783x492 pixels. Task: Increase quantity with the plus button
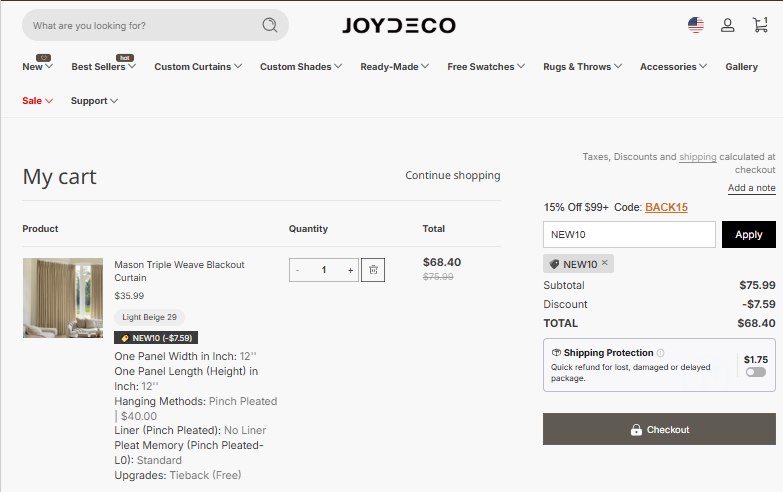[x=351, y=270]
